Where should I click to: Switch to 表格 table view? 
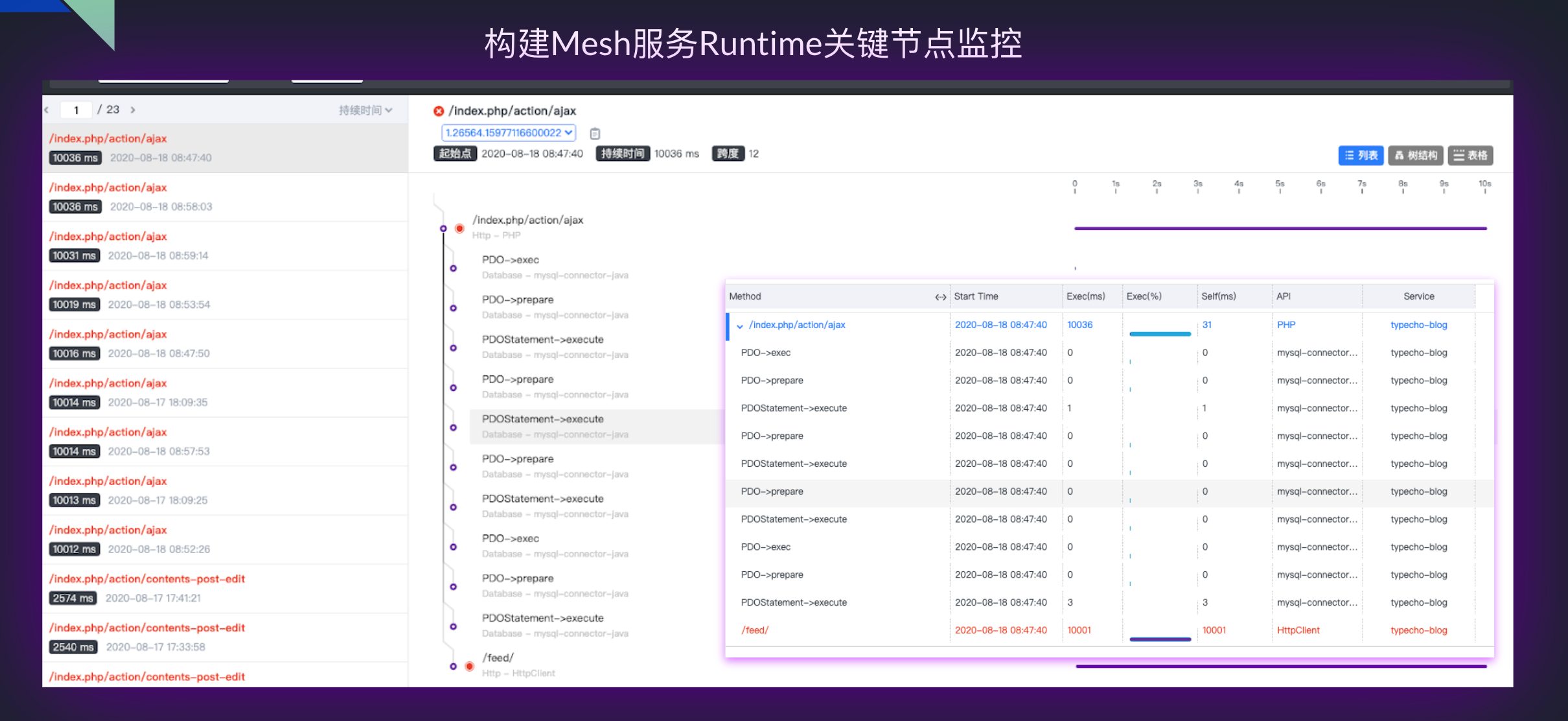(1470, 155)
